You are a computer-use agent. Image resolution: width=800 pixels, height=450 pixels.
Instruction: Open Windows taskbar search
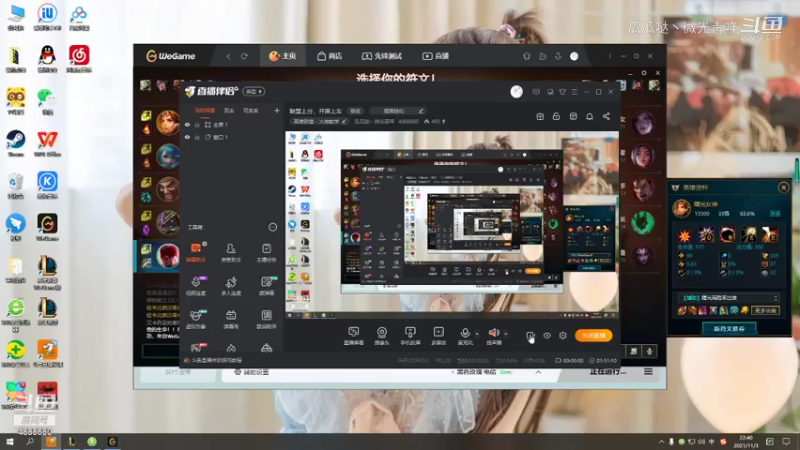coord(30,442)
